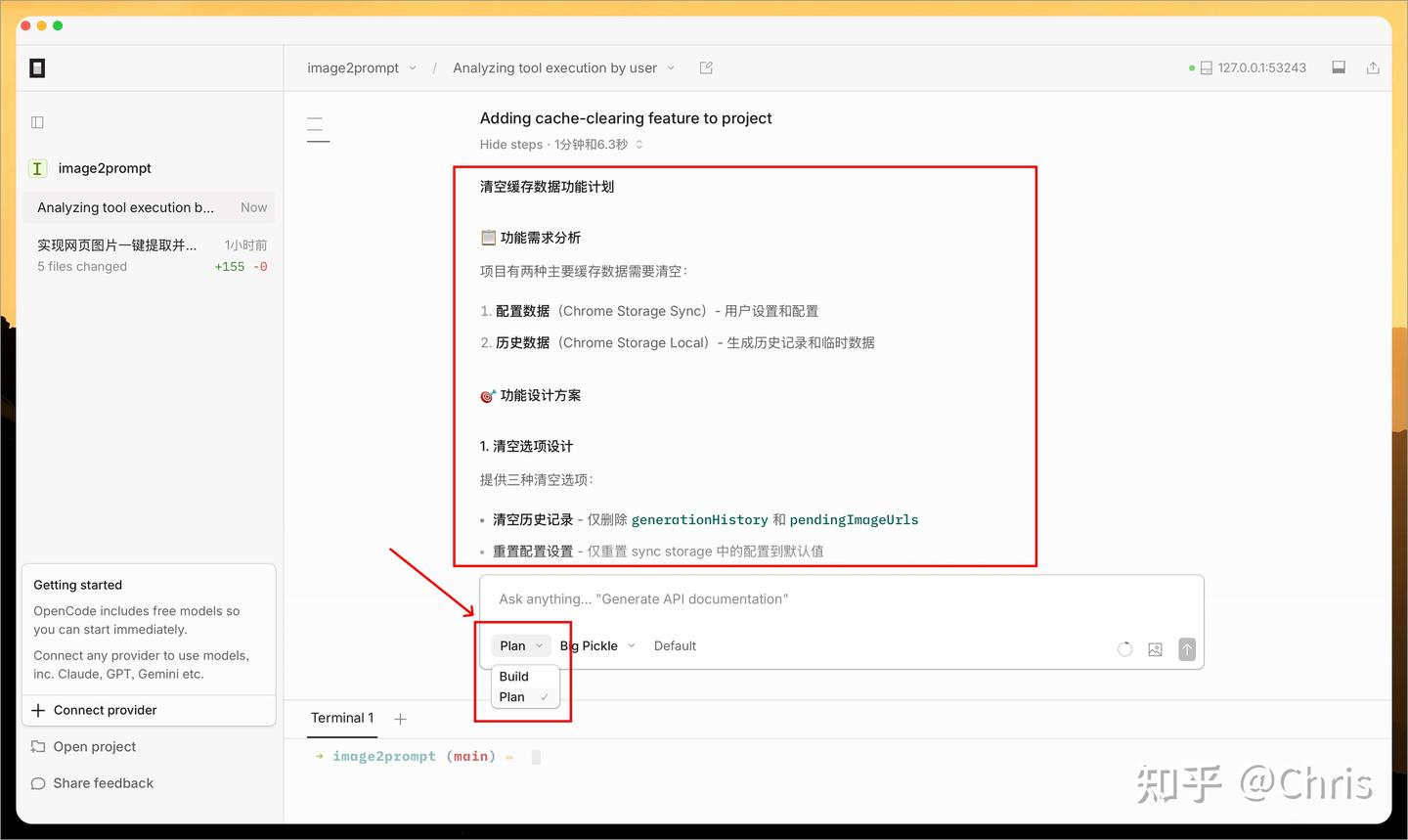Attach an image using the picture icon
Image resolution: width=1408 pixels, height=840 pixels.
(1155, 649)
